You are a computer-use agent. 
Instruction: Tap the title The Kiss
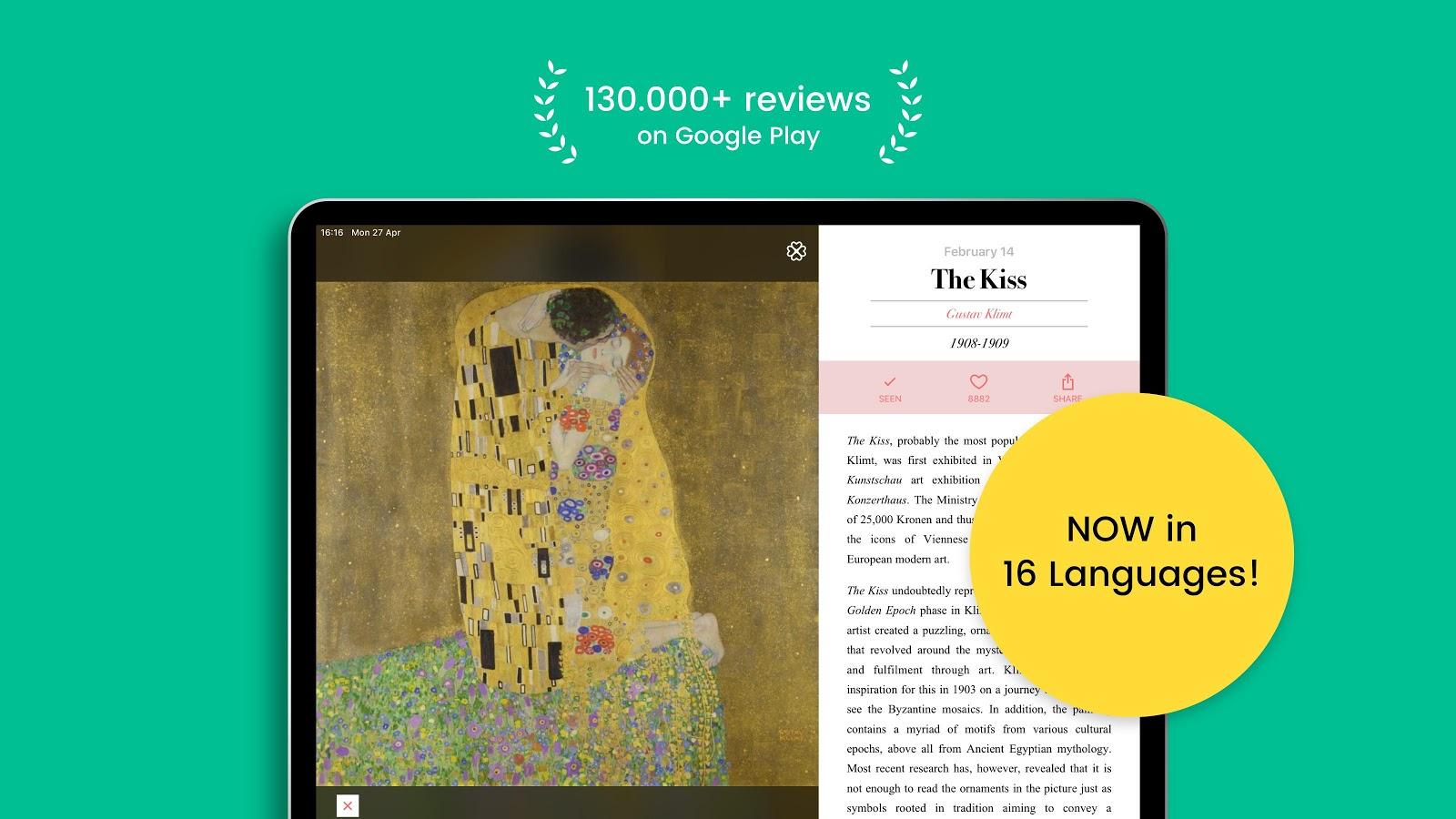978,279
